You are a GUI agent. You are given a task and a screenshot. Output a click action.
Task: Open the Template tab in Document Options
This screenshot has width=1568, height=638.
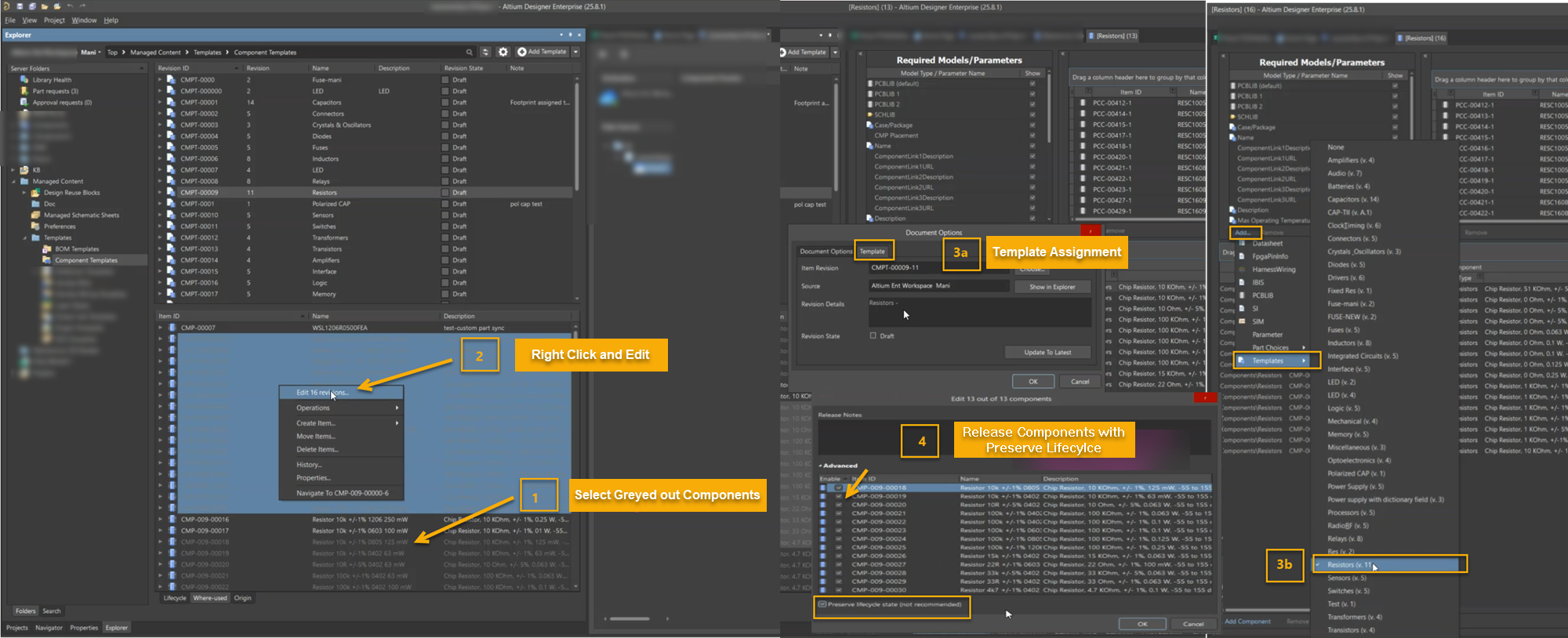coord(873,252)
